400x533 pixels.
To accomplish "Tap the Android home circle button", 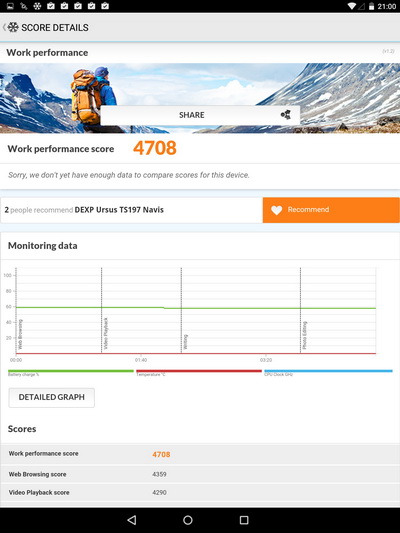I will click(x=188, y=520).
